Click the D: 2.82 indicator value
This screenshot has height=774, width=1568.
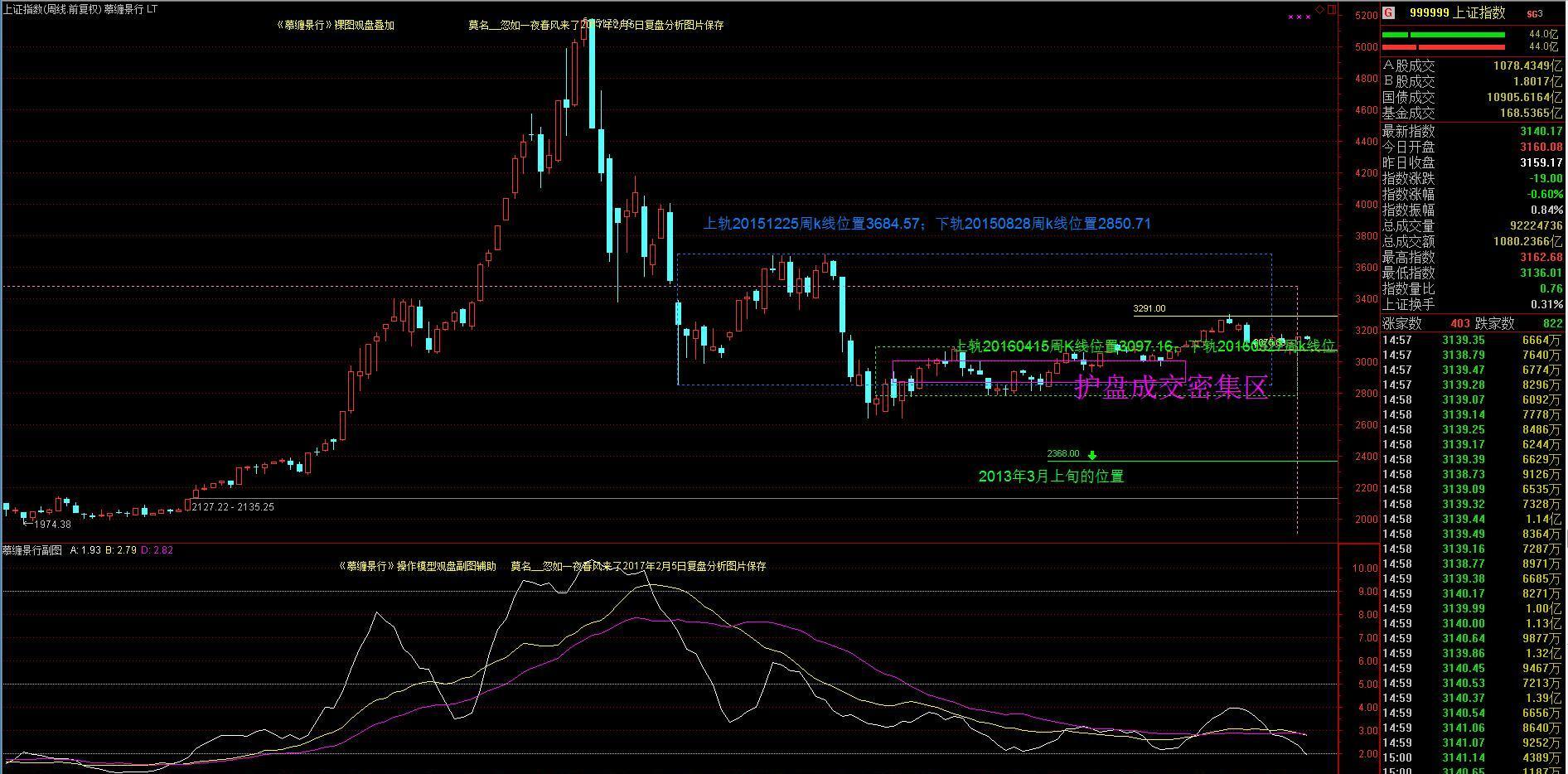pos(157,550)
